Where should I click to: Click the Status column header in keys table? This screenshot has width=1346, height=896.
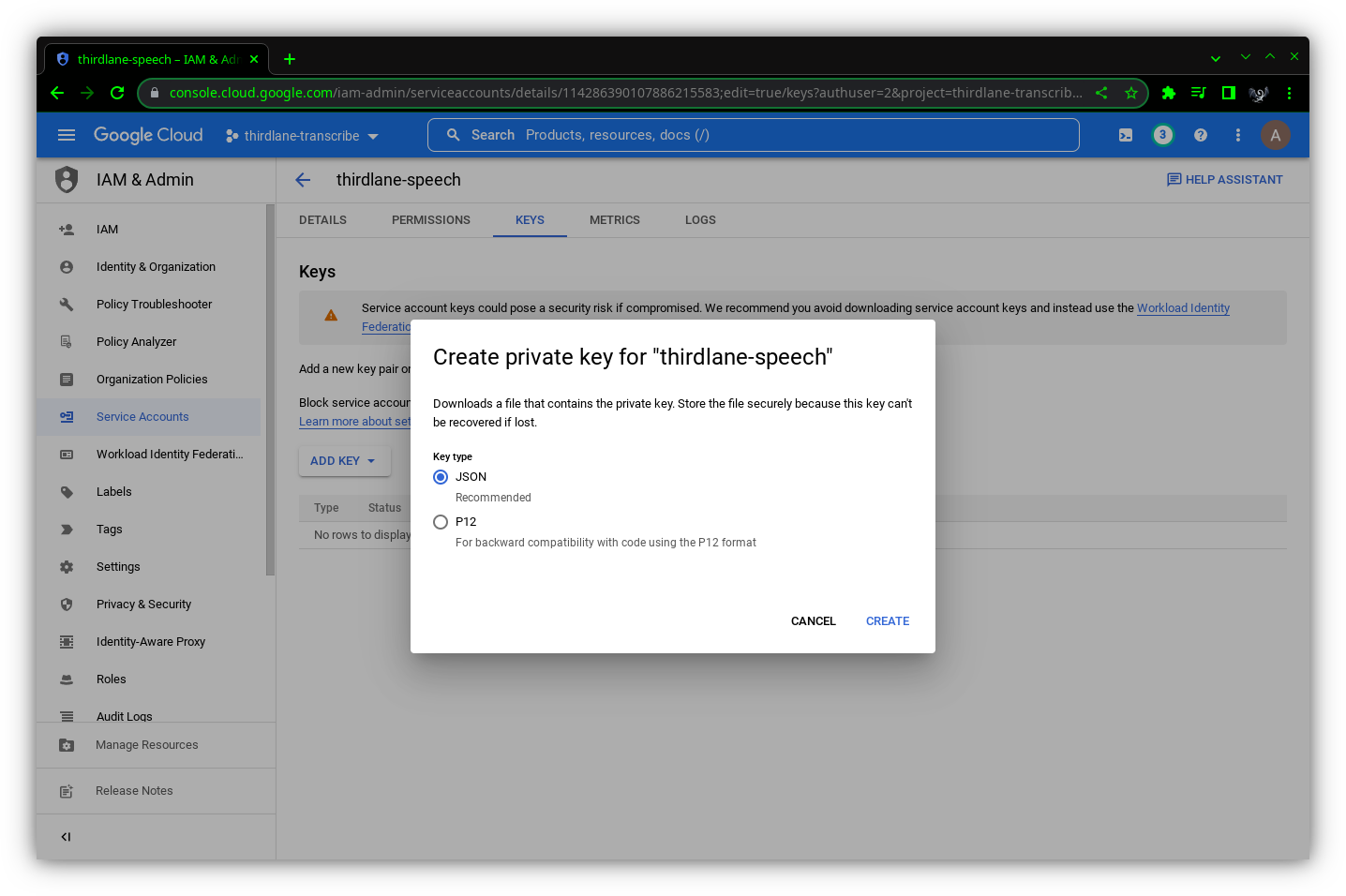click(x=384, y=508)
